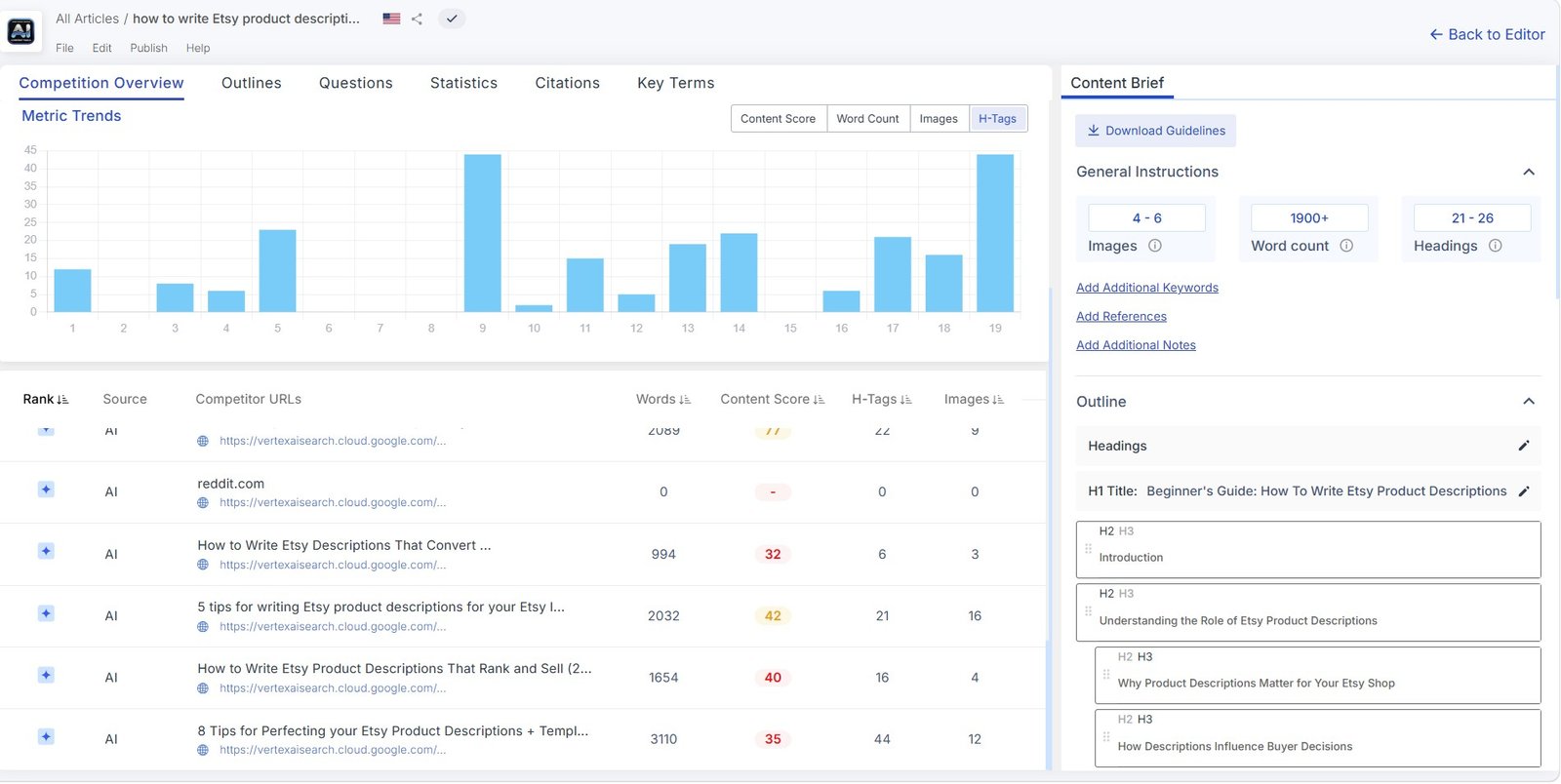Grab drag handle of 'How Descriptions Influence' heading
The image size is (1561, 784).
pos(1106,737)
